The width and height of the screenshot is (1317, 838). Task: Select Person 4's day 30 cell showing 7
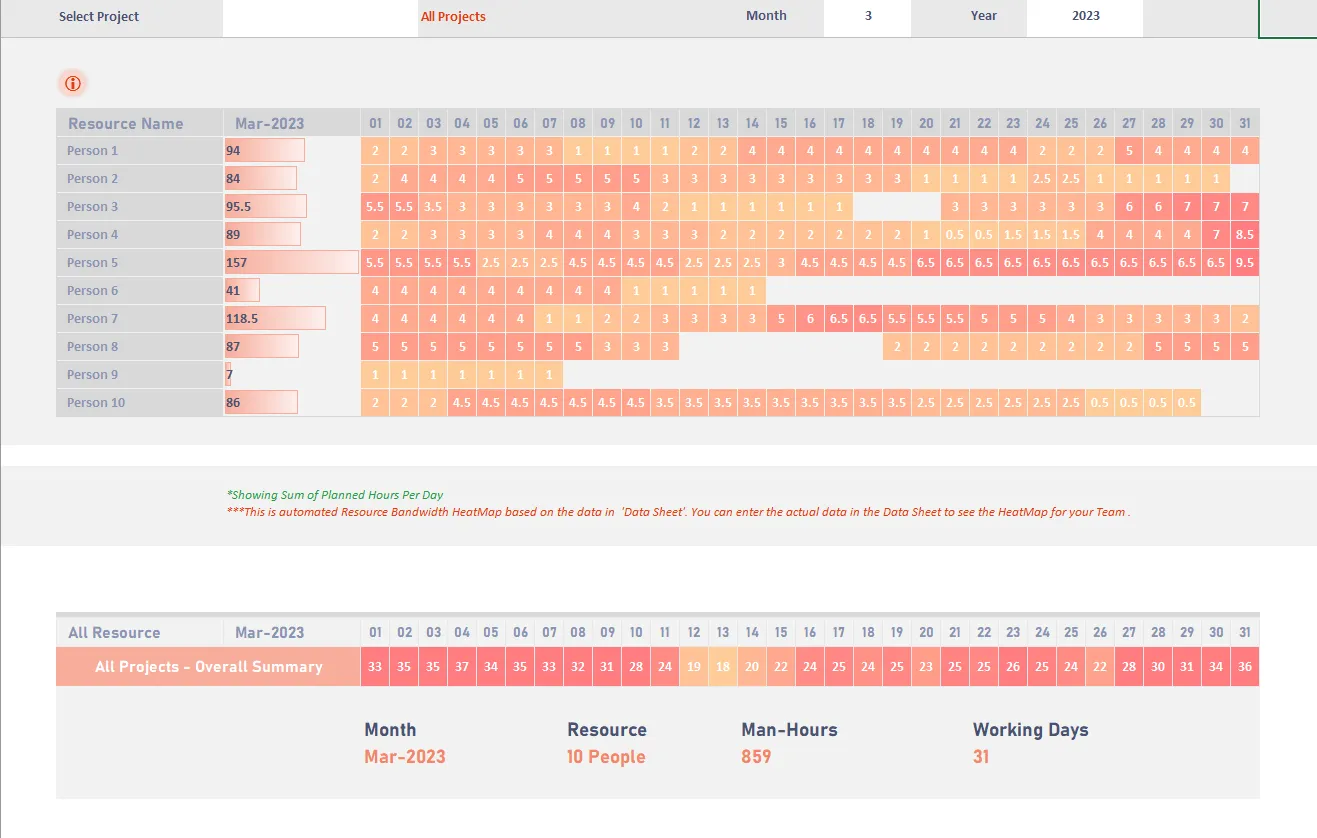1216,235
